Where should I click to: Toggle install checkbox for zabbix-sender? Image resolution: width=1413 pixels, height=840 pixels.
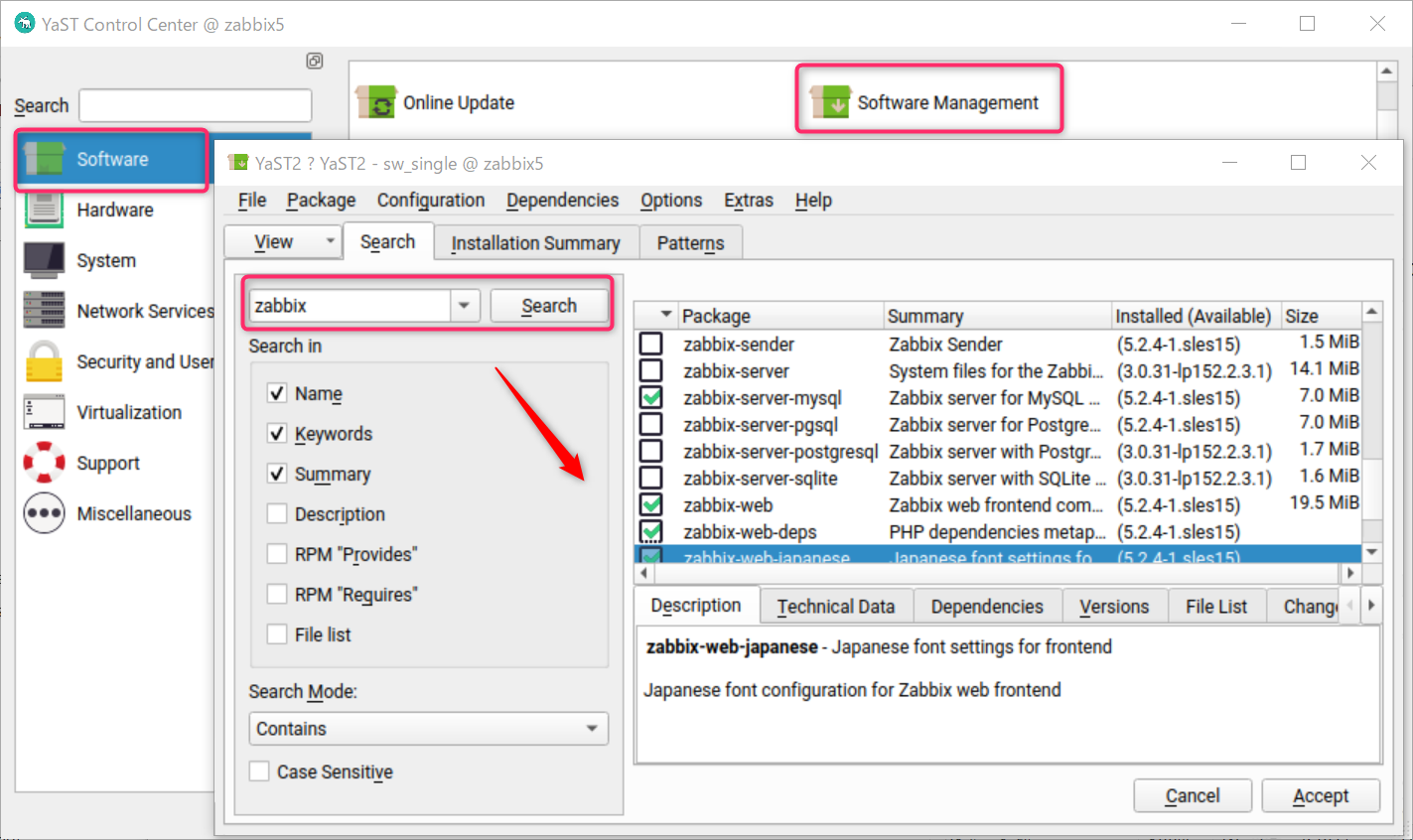[x=651, y=344]
